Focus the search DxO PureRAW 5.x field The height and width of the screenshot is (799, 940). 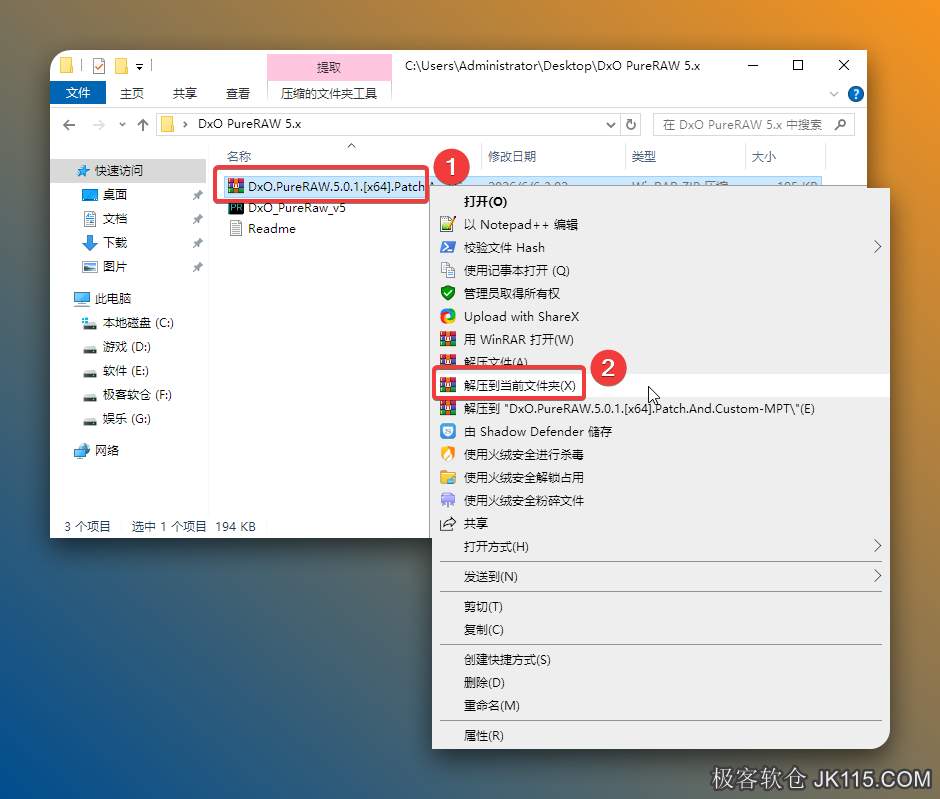pos(753,125)
